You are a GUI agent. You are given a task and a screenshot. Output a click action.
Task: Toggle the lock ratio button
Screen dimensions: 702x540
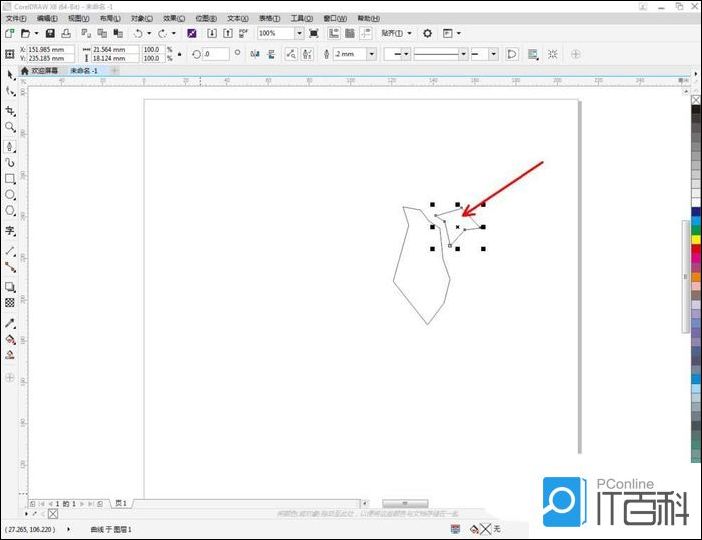179,54
